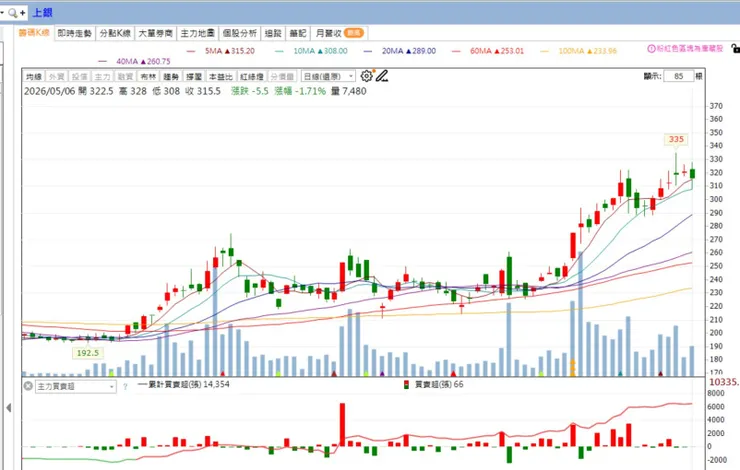This screenshot has width=740, height=470.
Task: Click the 上銀 stock name title
Action: [x=42, y=13]
